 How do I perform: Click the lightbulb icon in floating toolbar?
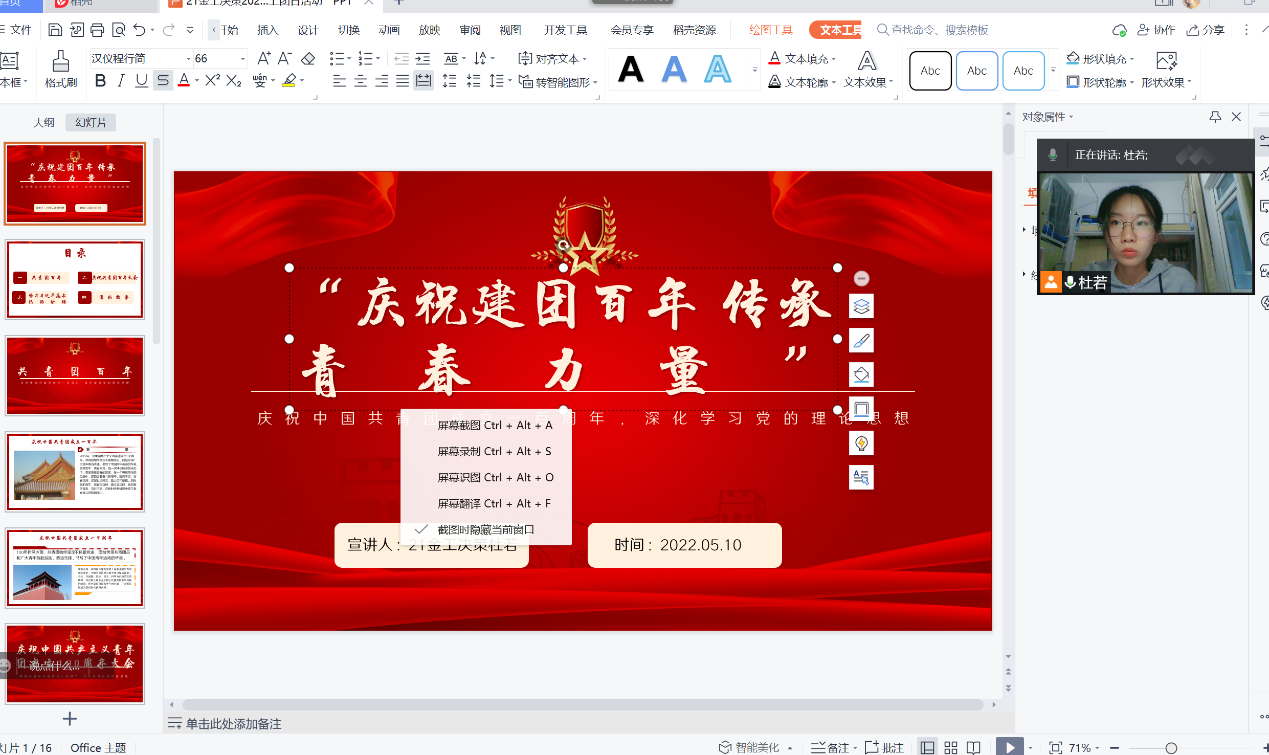click(861, 442)
